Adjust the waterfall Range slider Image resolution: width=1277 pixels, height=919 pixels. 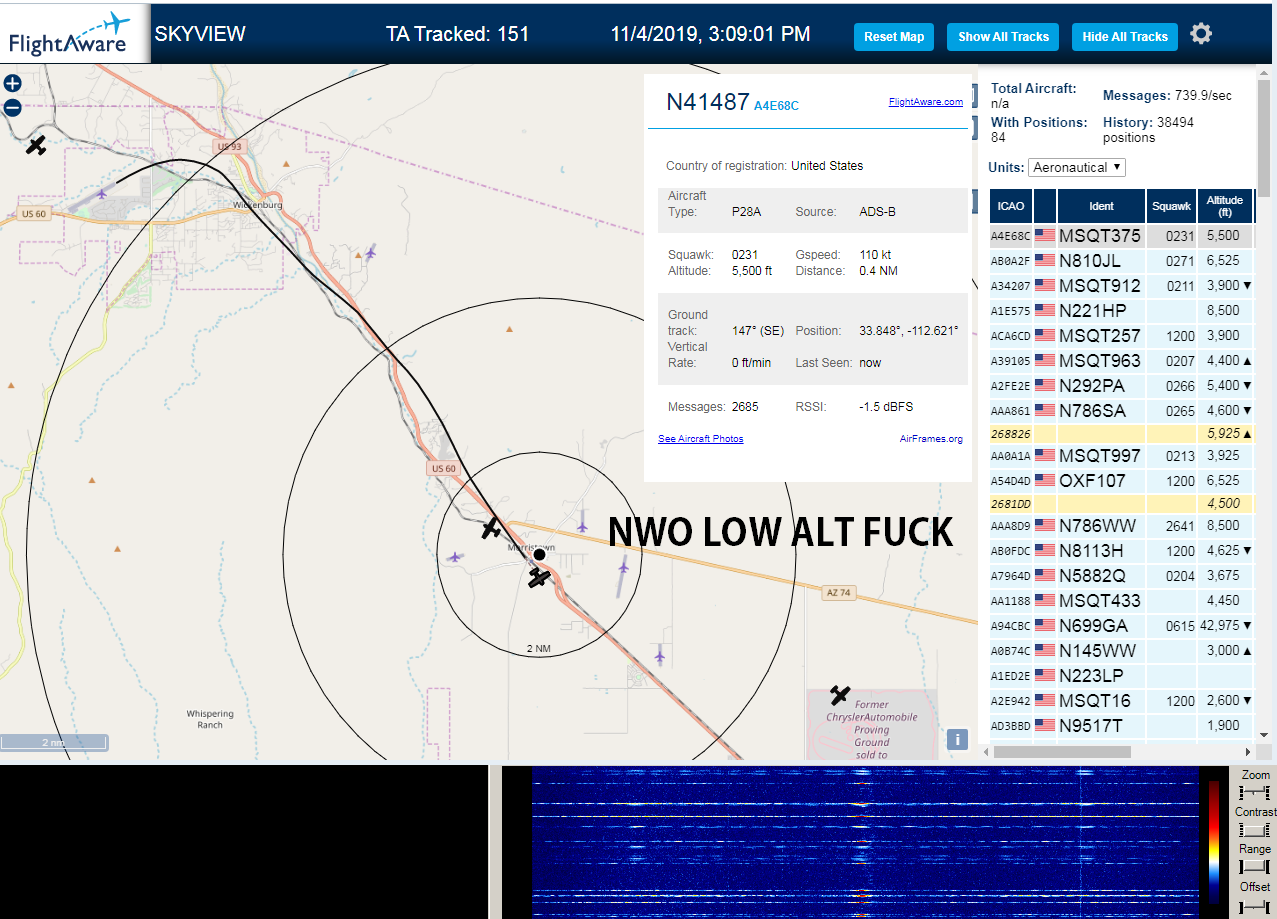pyautogui.click(x=1254, y=866)
